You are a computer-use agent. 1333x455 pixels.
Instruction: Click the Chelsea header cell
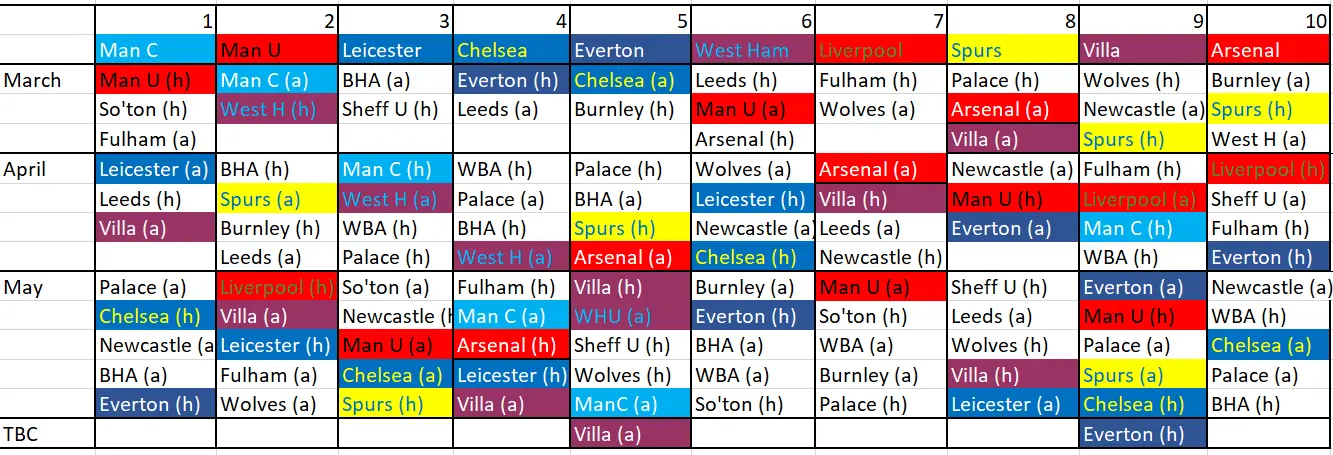click(511, 50)
